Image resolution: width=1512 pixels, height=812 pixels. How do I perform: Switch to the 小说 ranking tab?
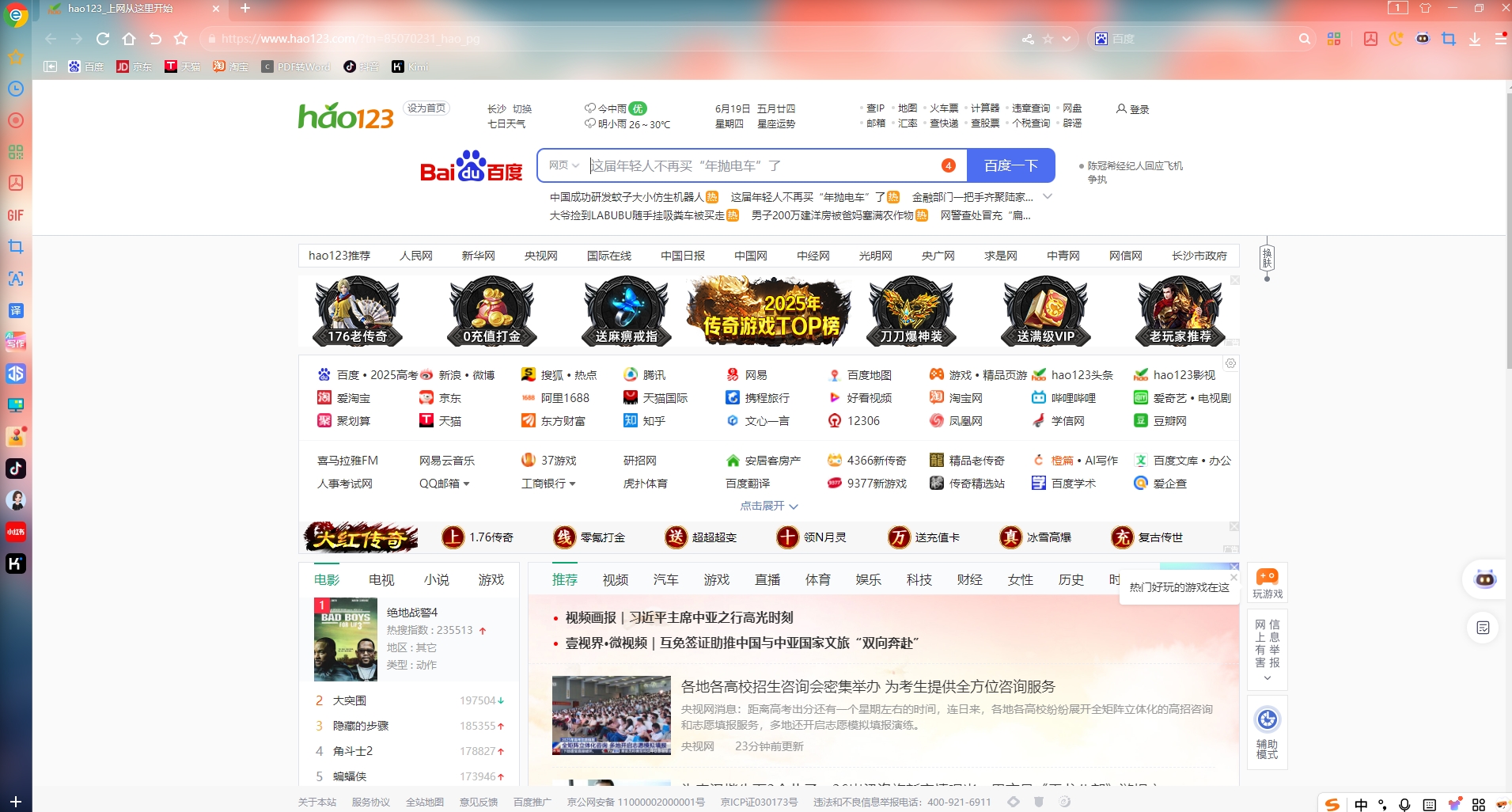point(436,580)
